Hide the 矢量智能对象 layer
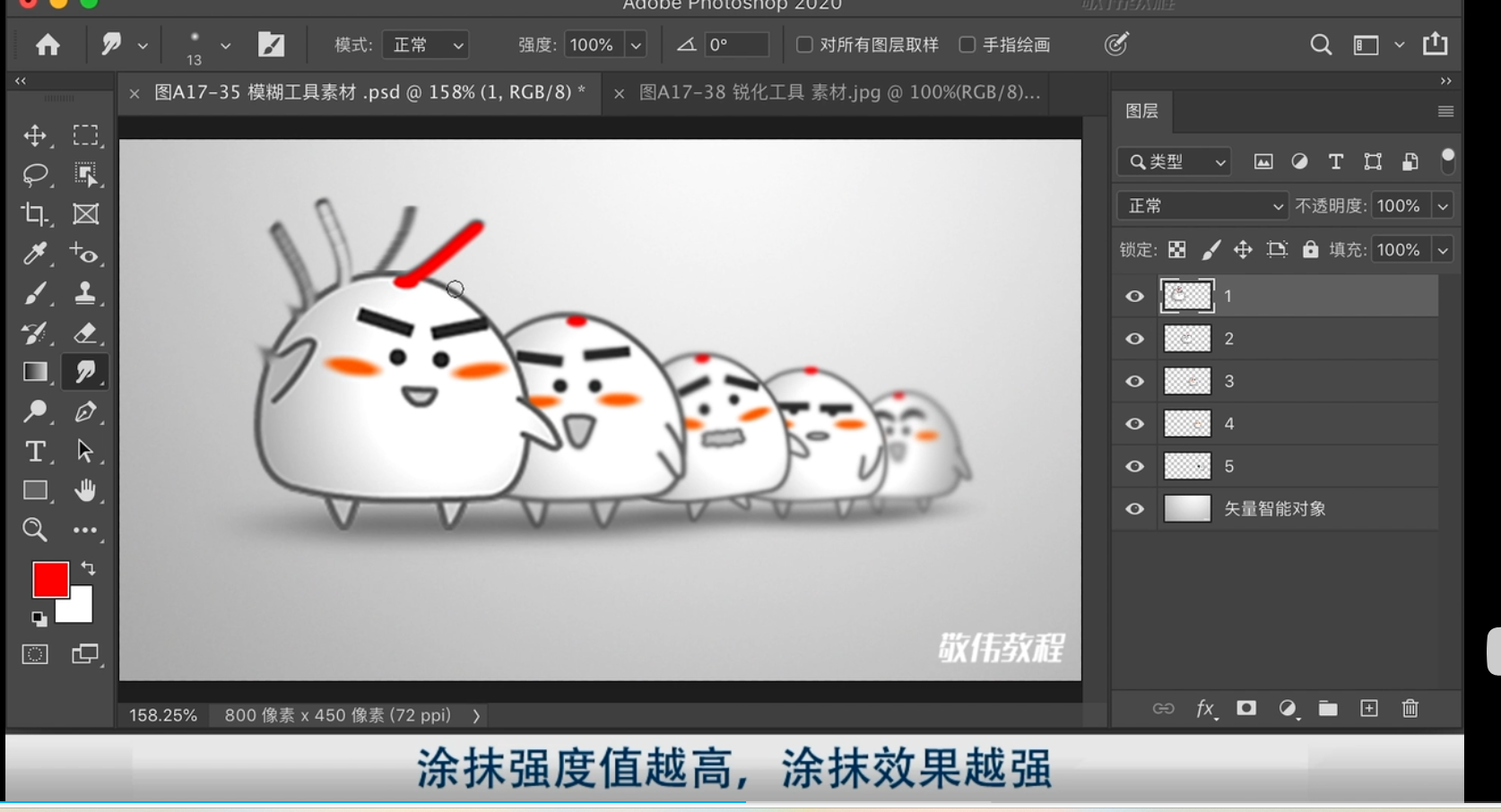 tap(1134, 508)
